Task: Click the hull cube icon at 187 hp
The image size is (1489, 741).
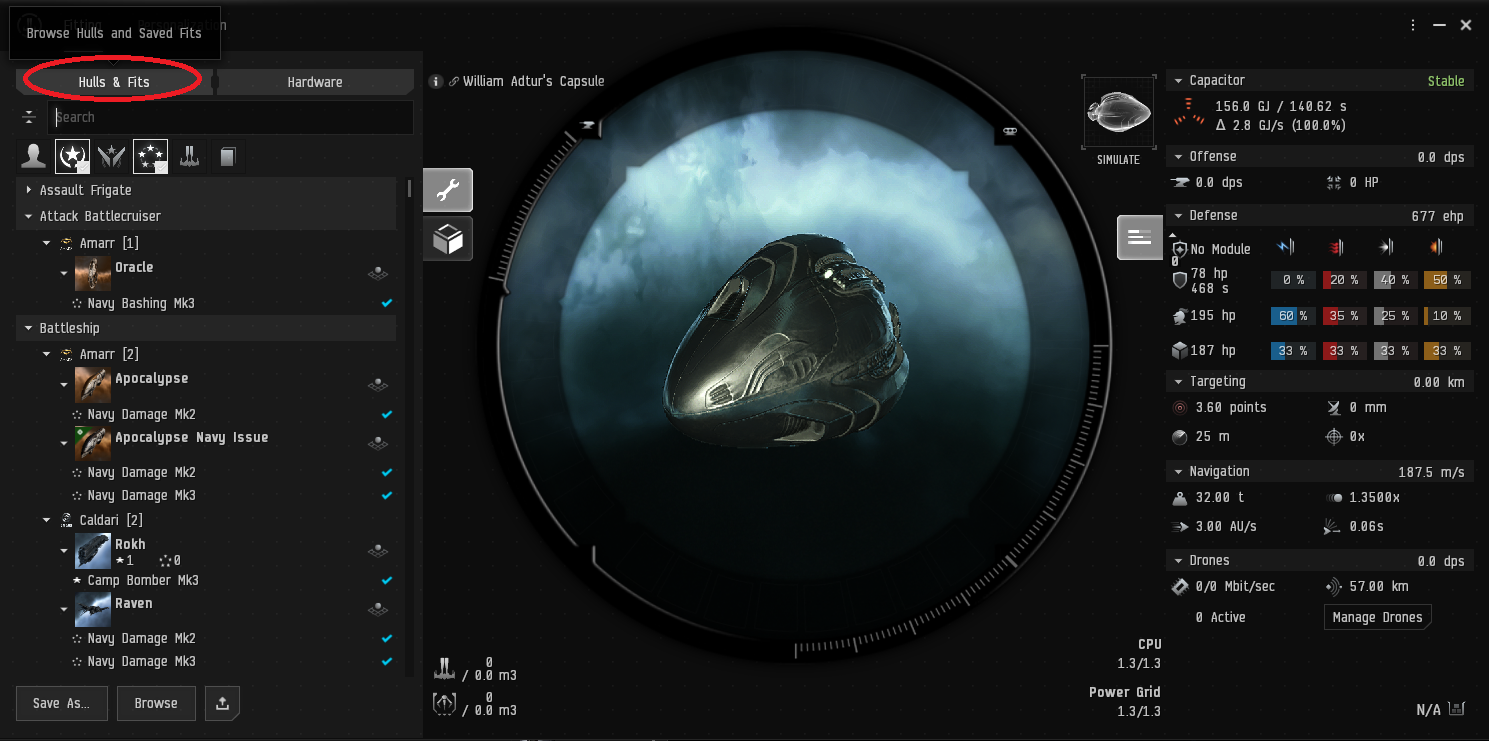Action: pos(1179,351)
